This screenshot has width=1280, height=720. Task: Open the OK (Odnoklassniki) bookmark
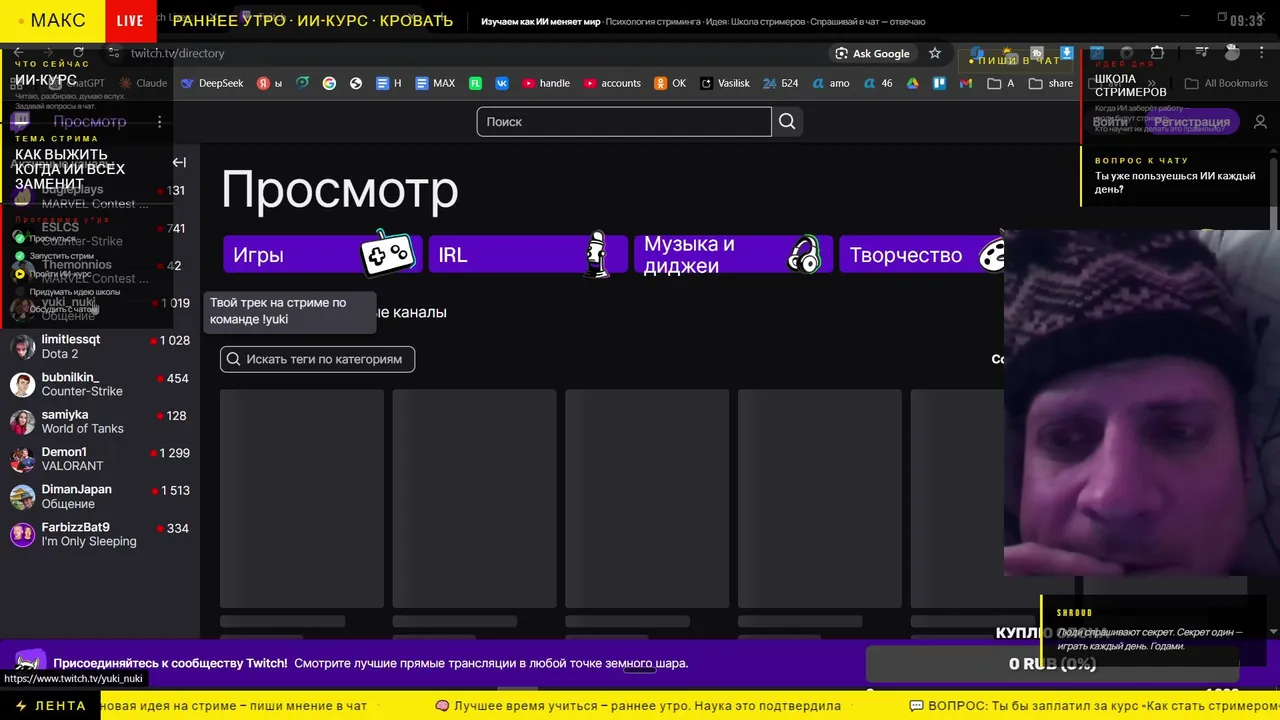tap(670, 83)
